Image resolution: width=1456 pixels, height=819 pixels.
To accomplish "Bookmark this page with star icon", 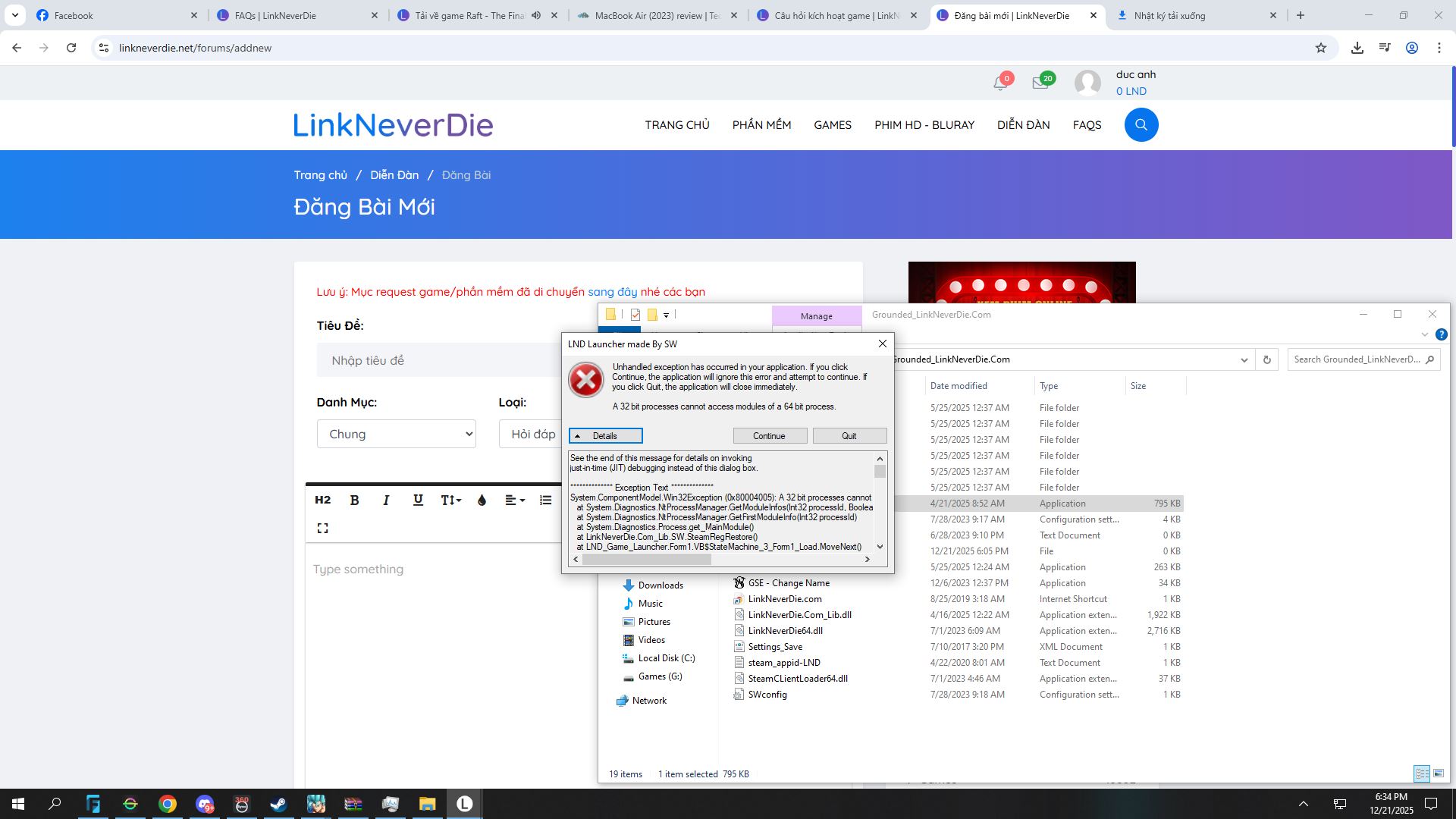I will pyautogui.click(x=1320, y=48).
